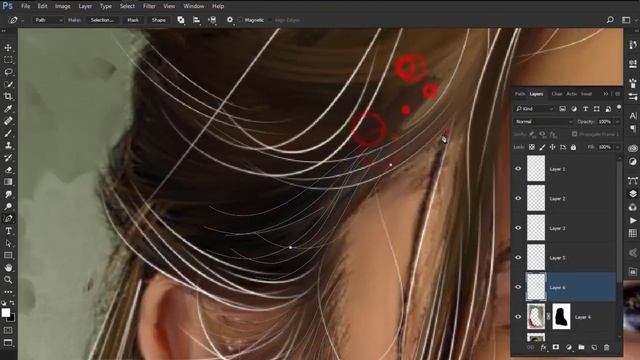
Task: Expand hidden panel tabs chevrons
Action: 606,94
